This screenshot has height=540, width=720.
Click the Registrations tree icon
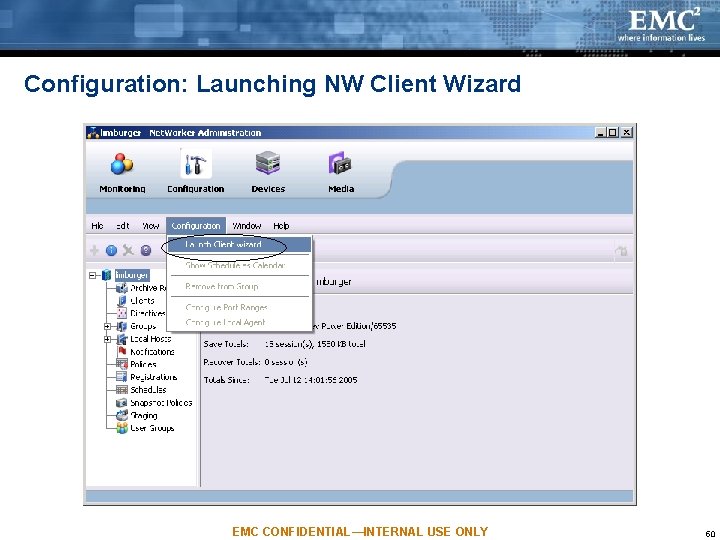coord(122,377)
